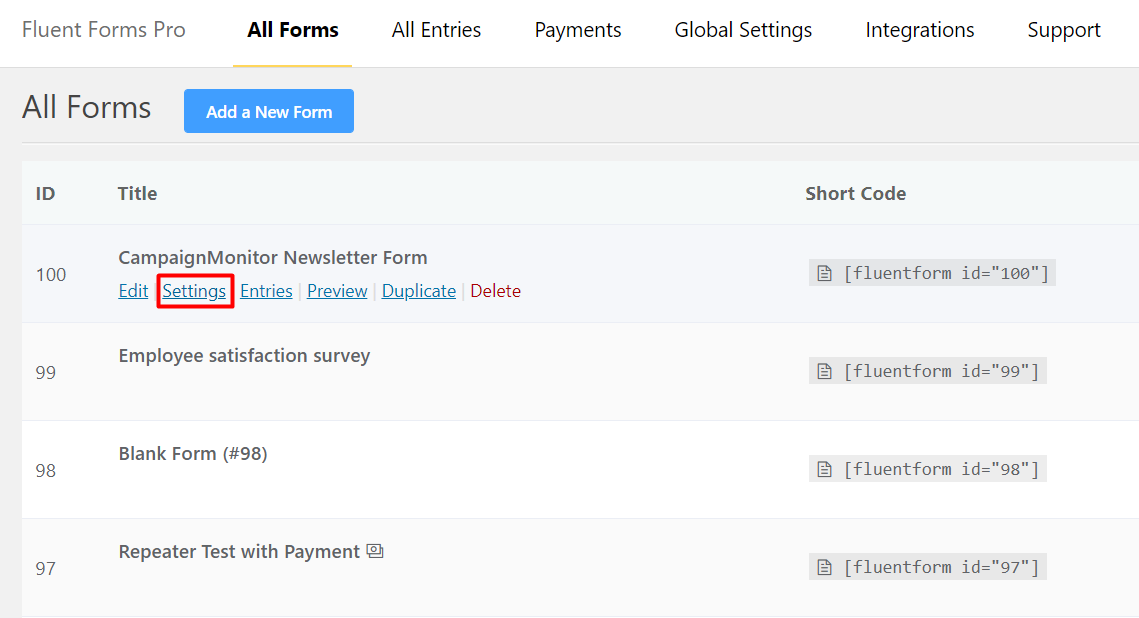Open the All Entries tab
Image resolution: width=1139 pixels, height=618 pixels.
(436, 31)
